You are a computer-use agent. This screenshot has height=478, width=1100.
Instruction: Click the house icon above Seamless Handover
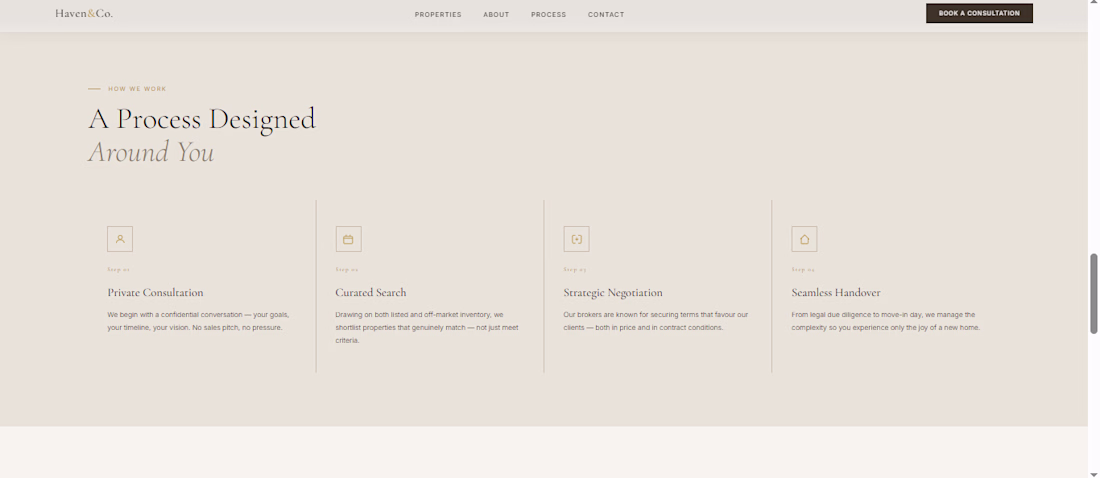(x=804, y=239)
